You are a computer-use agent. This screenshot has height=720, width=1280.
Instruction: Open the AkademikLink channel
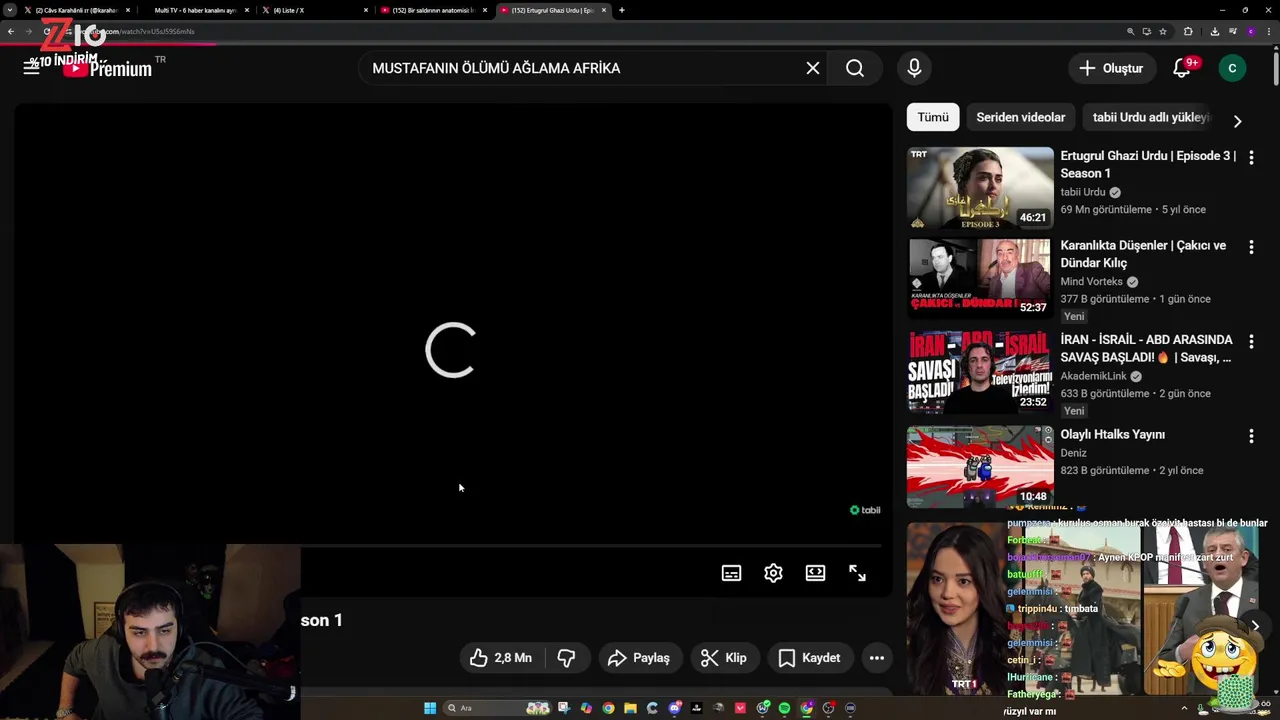[1093, 376]
